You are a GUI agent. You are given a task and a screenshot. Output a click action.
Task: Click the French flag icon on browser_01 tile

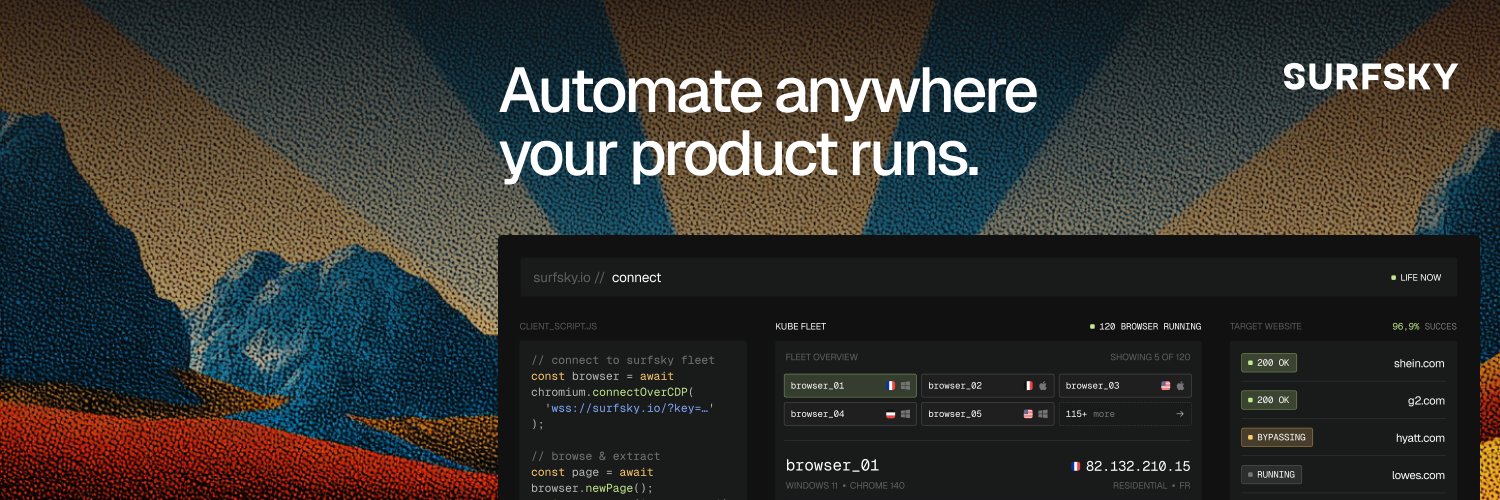890,385
